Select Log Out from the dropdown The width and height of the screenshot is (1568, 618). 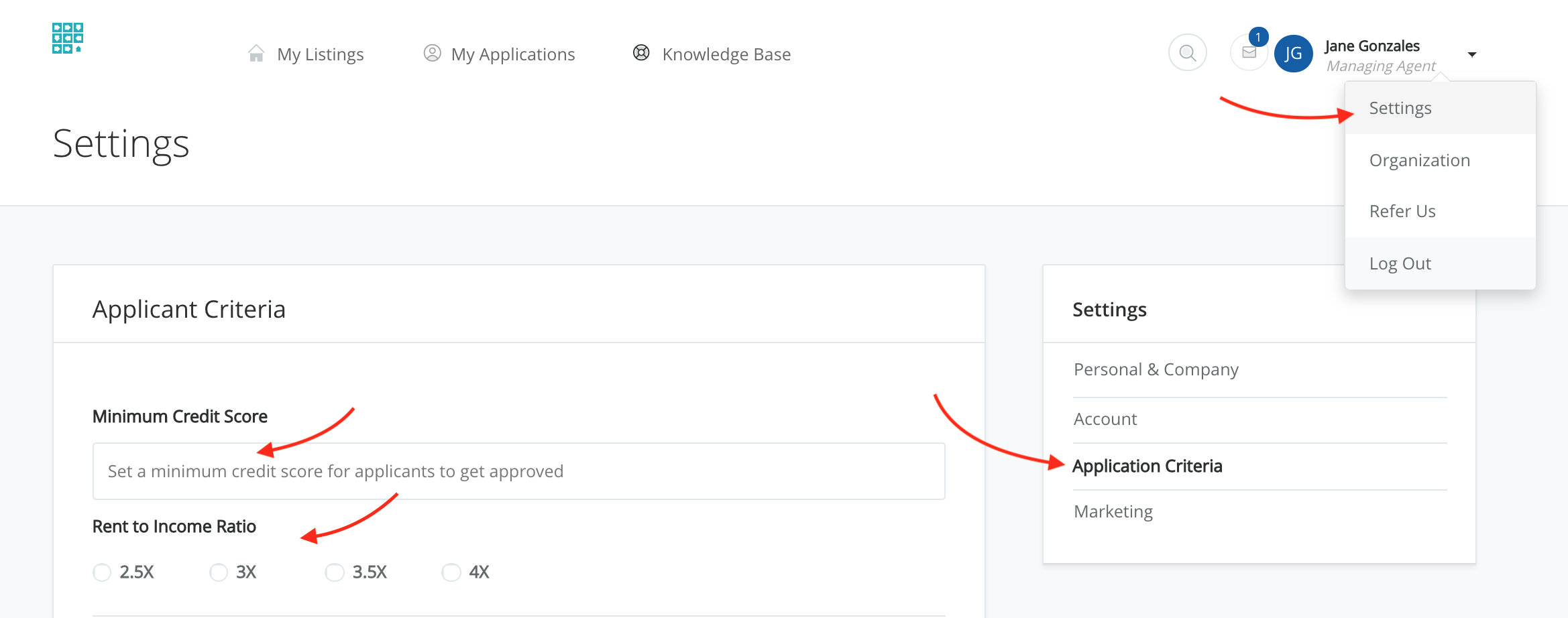coord(1440,263)
